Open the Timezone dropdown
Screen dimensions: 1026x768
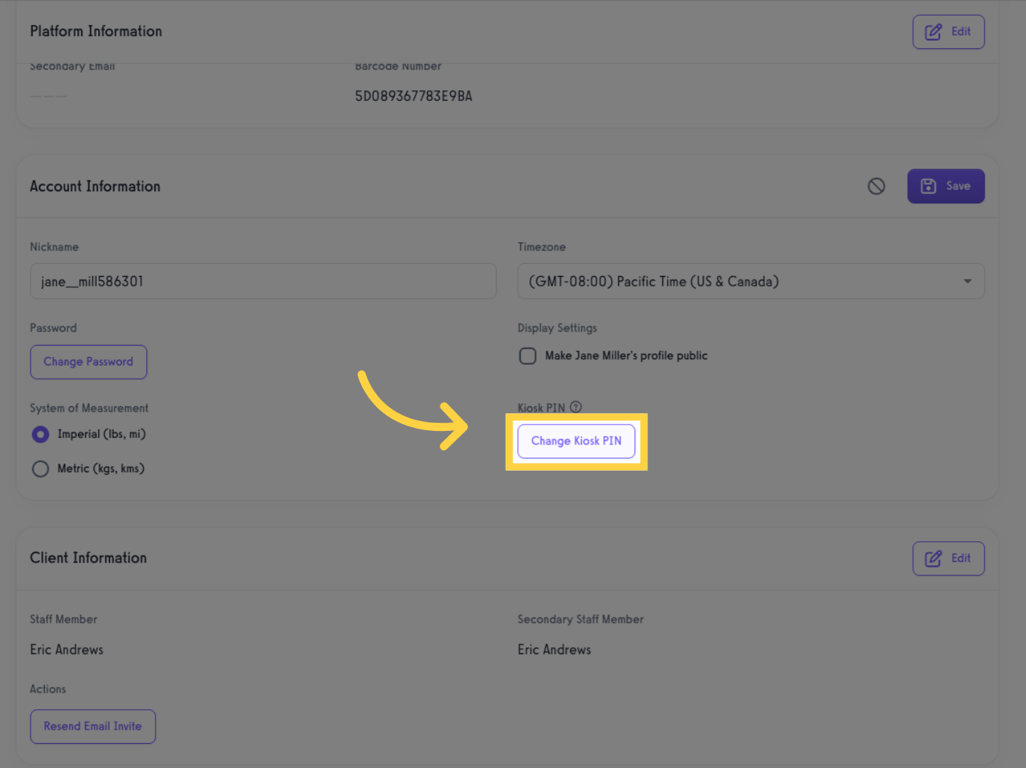750,282
